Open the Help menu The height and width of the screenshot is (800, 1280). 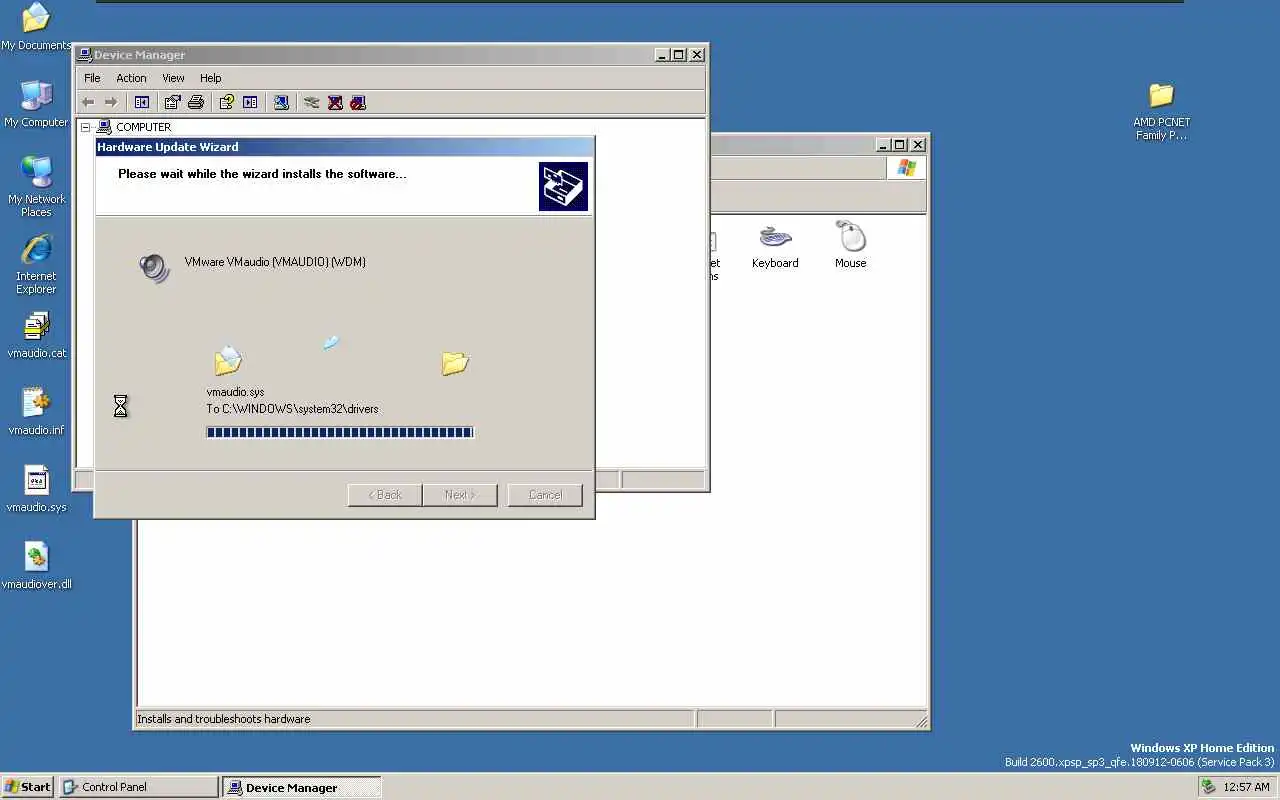[x=210, y=78]
